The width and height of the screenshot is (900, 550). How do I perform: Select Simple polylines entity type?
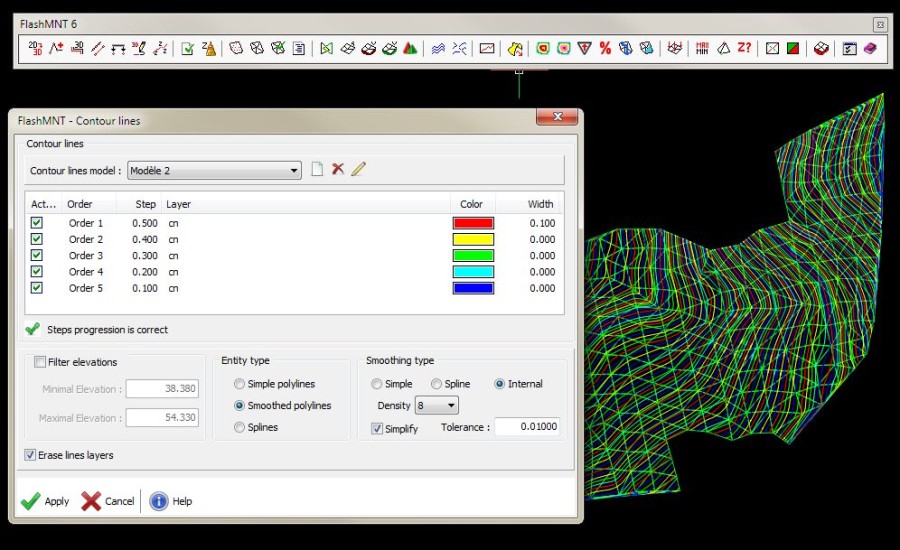tap(239, 384)
